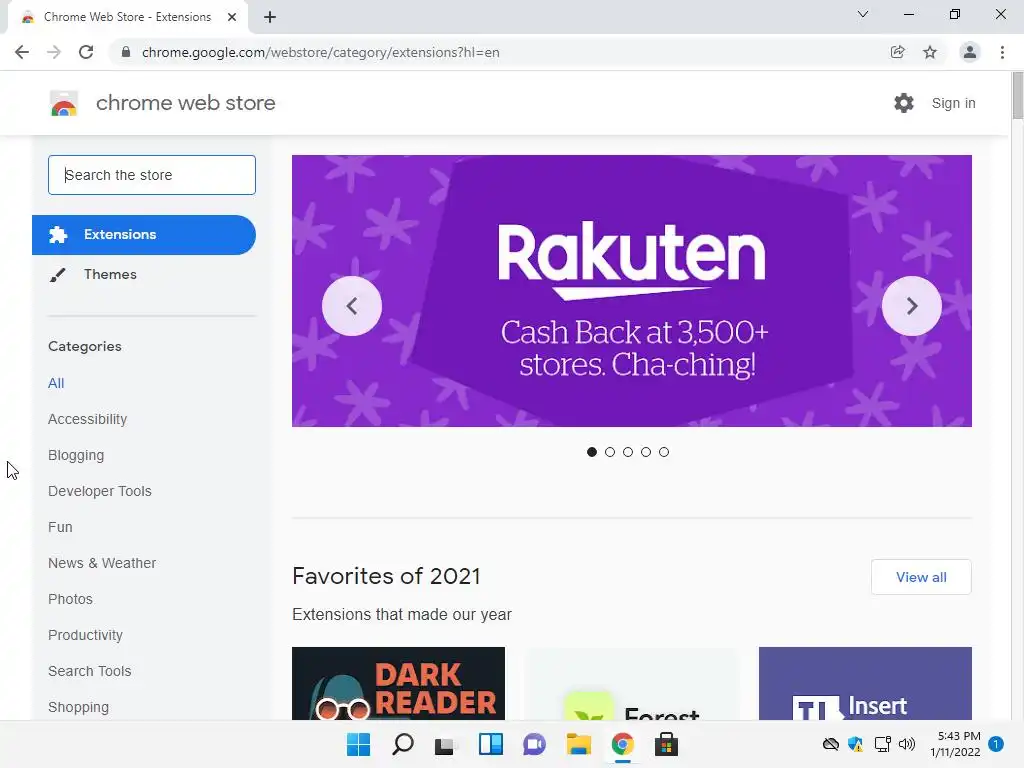
Task: Open the clock showing 5:43 PM
Action: (x=955, y=744)
